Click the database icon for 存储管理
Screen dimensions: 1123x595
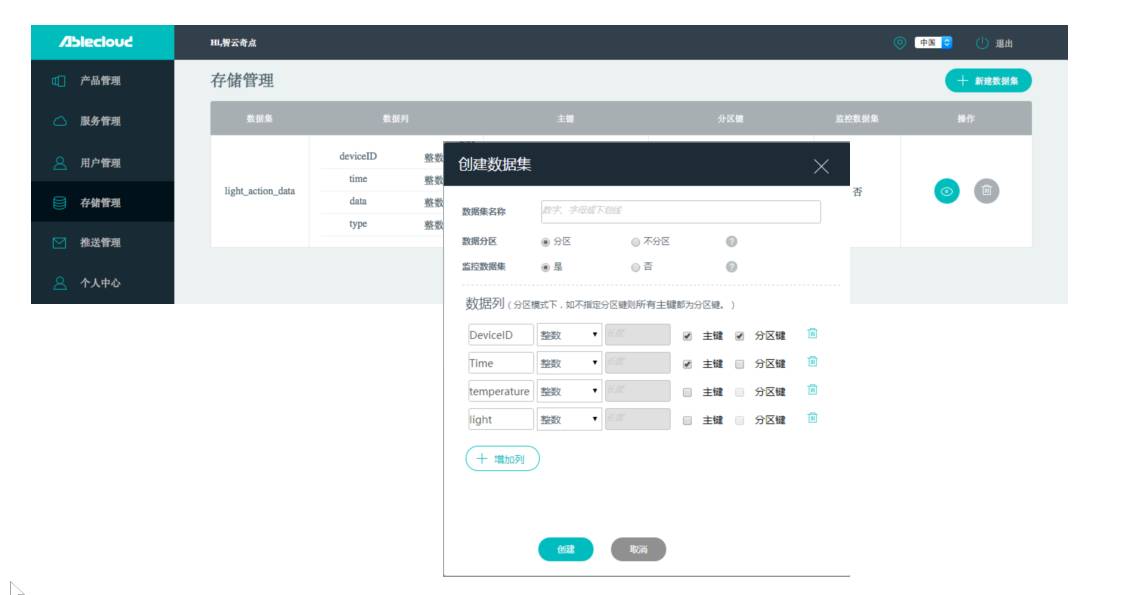(60, 203)
